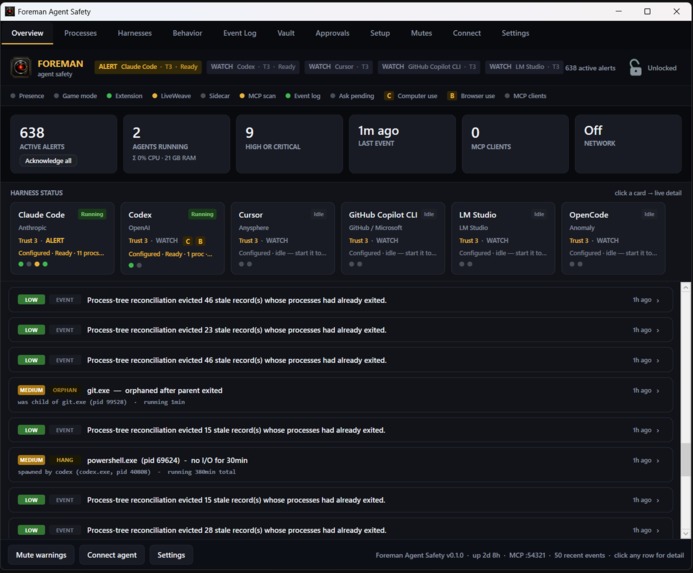Click the 638 Active Alerts count
This screenshot has width=693, height=573.
click(32, 133)
